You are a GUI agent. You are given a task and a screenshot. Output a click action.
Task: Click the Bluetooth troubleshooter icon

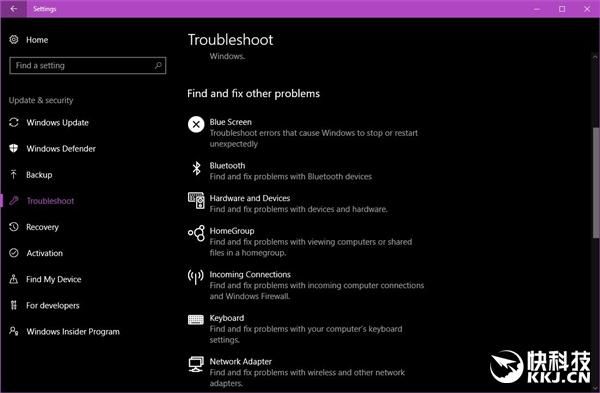pos(196,168)
